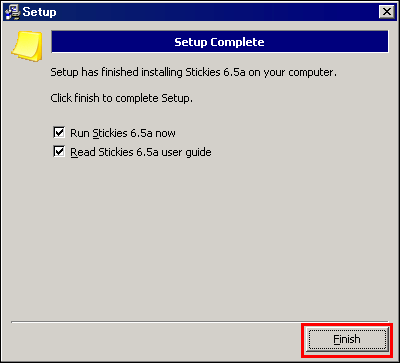Click the blank area left of the Finish button

pyautogui.click(x=157, y=339)
